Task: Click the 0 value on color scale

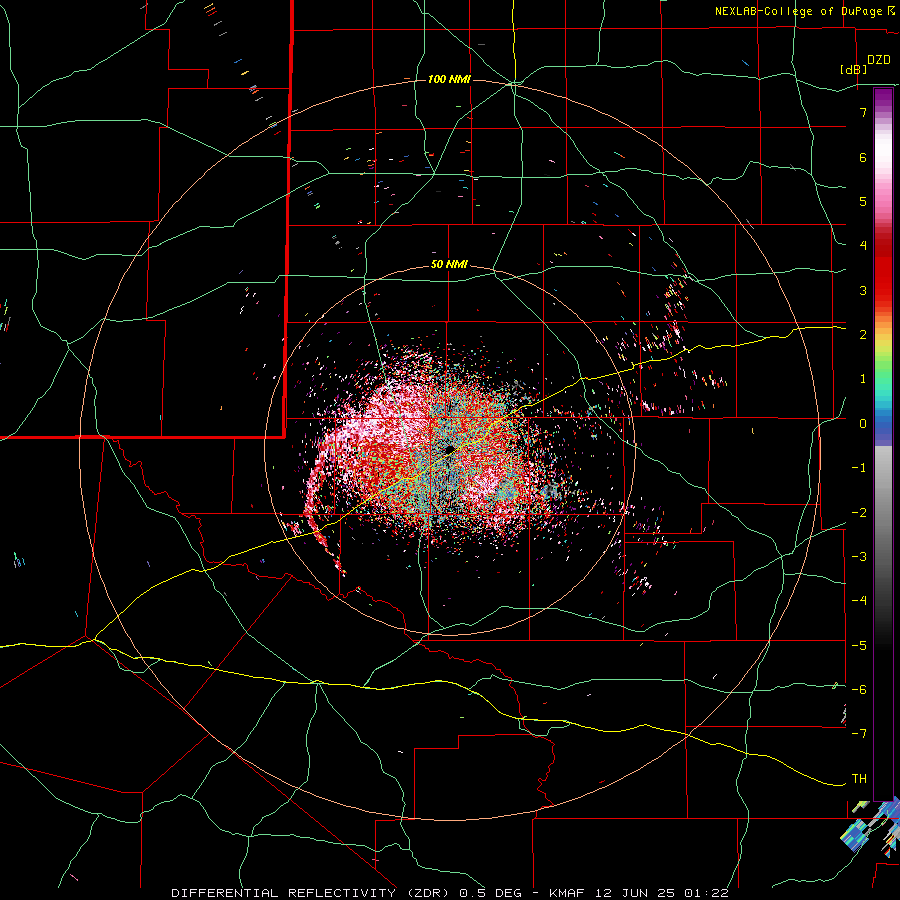Action: (x=863, y=424)
